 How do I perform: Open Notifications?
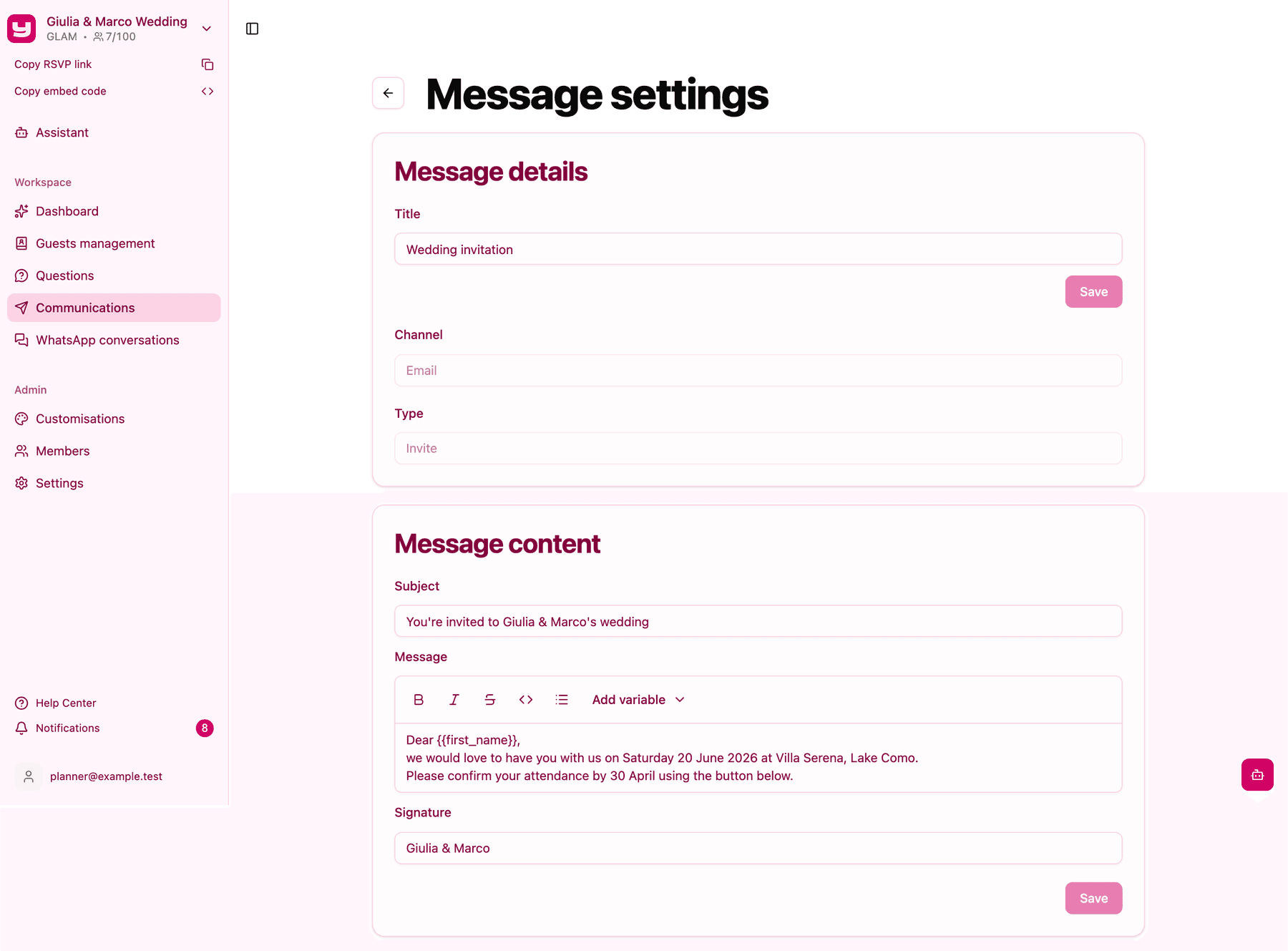[x=114, y=728]
